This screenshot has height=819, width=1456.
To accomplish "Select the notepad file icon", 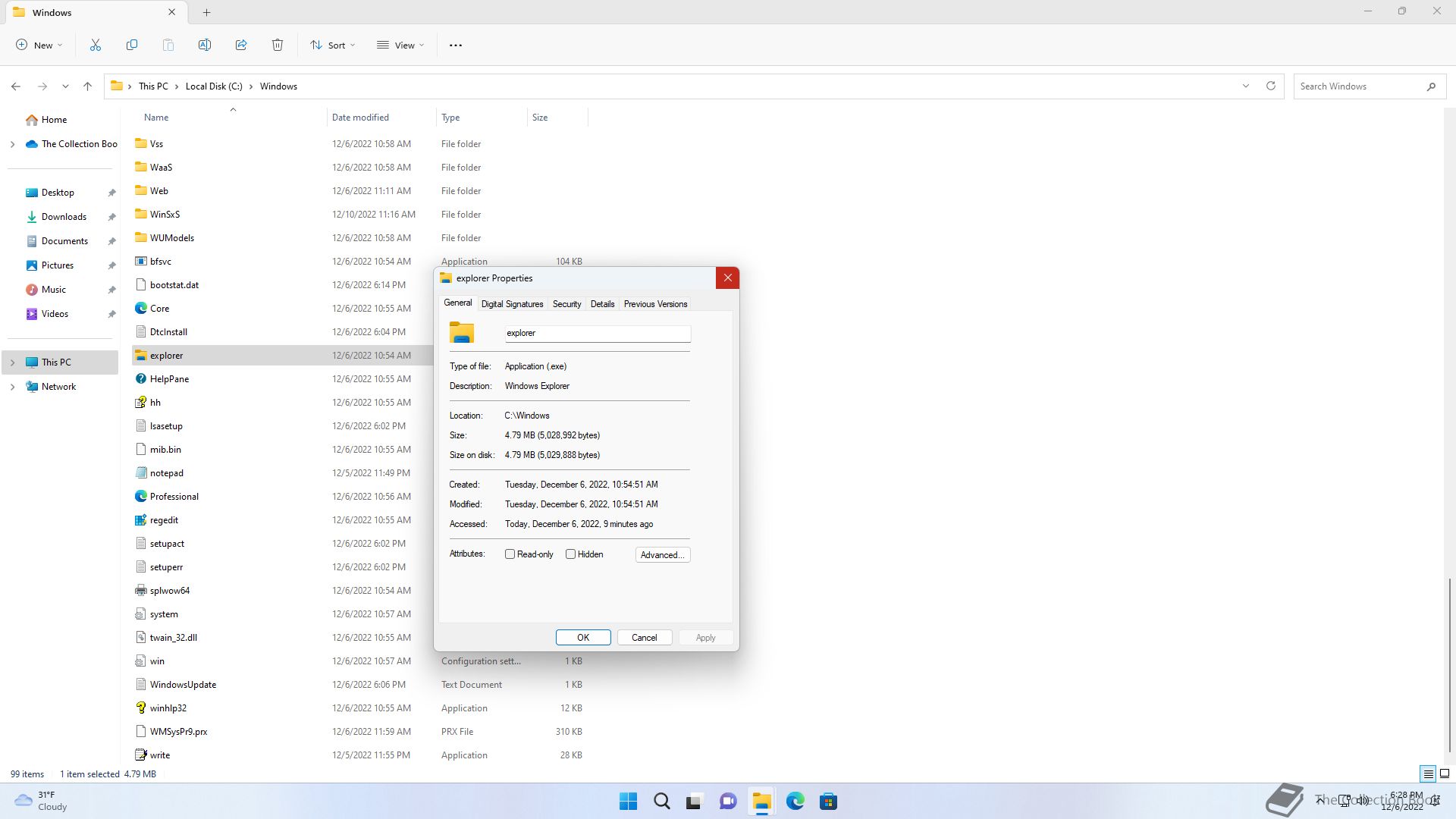I will click(x=140, y=473).
